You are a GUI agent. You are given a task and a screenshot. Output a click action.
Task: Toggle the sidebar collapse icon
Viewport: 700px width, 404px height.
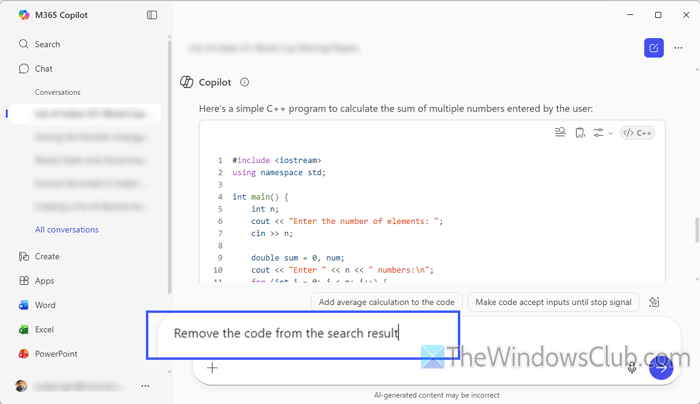[x=152, y=15]
